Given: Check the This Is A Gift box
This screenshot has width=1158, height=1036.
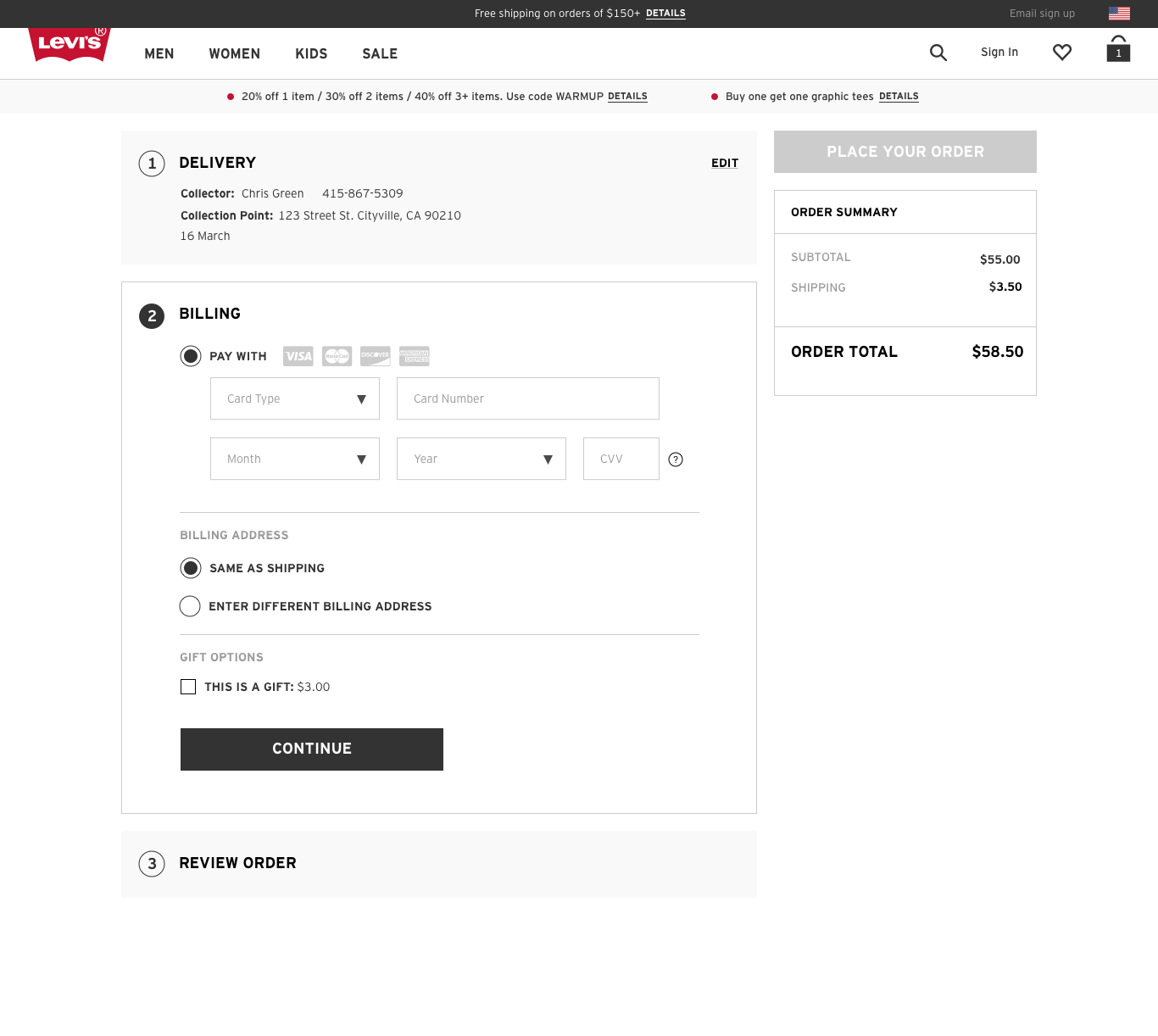Looking at the screenshot, I should point(188,687).
